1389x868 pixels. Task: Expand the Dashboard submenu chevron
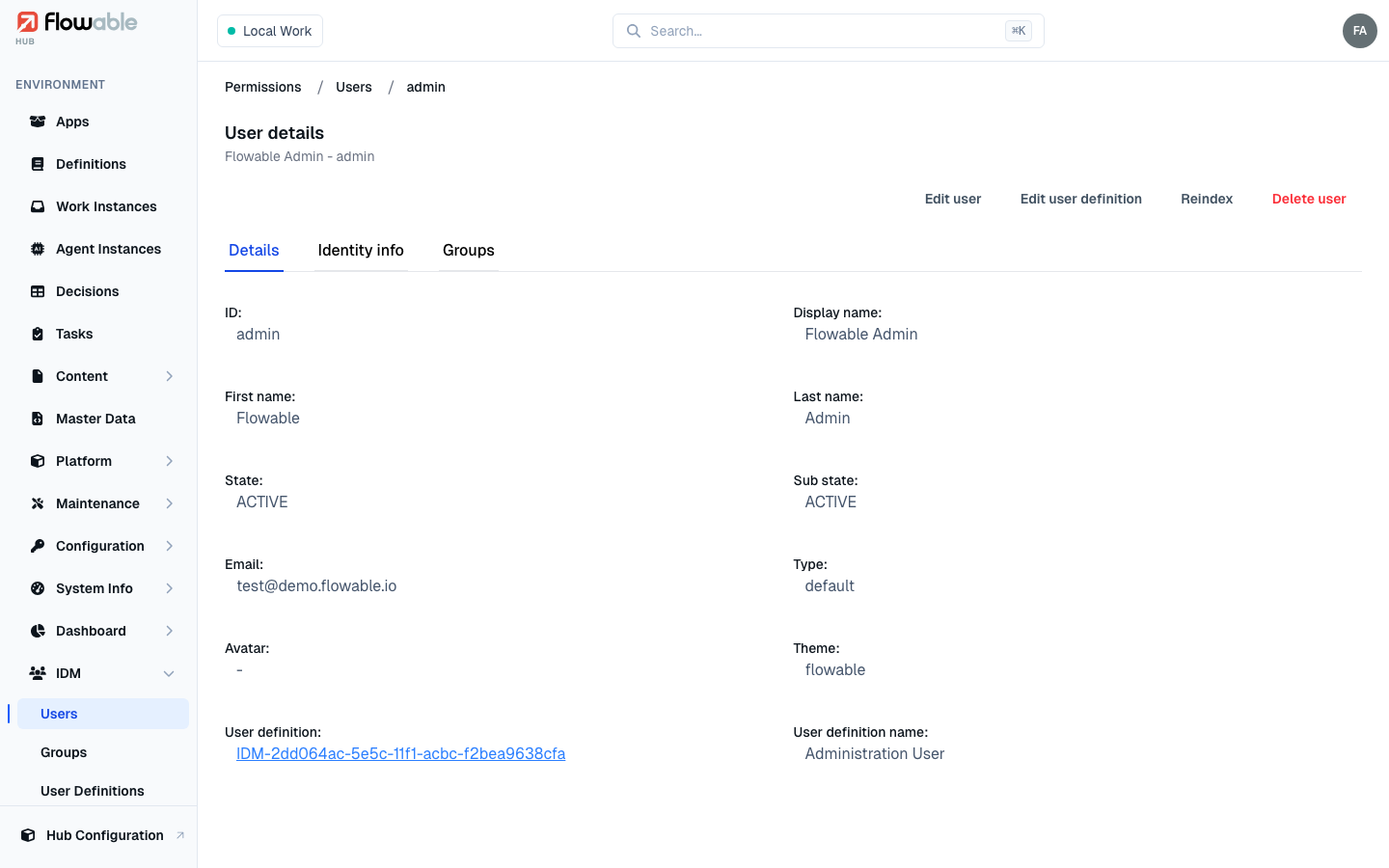pyautogui.click(x=170, y=631)
